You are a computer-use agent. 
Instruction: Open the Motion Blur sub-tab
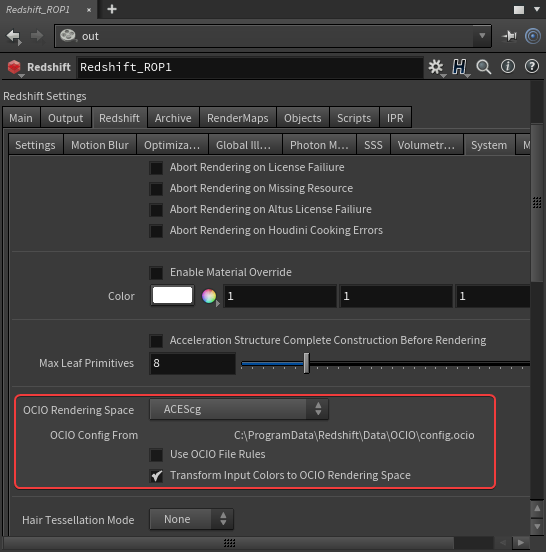point(100,145)
